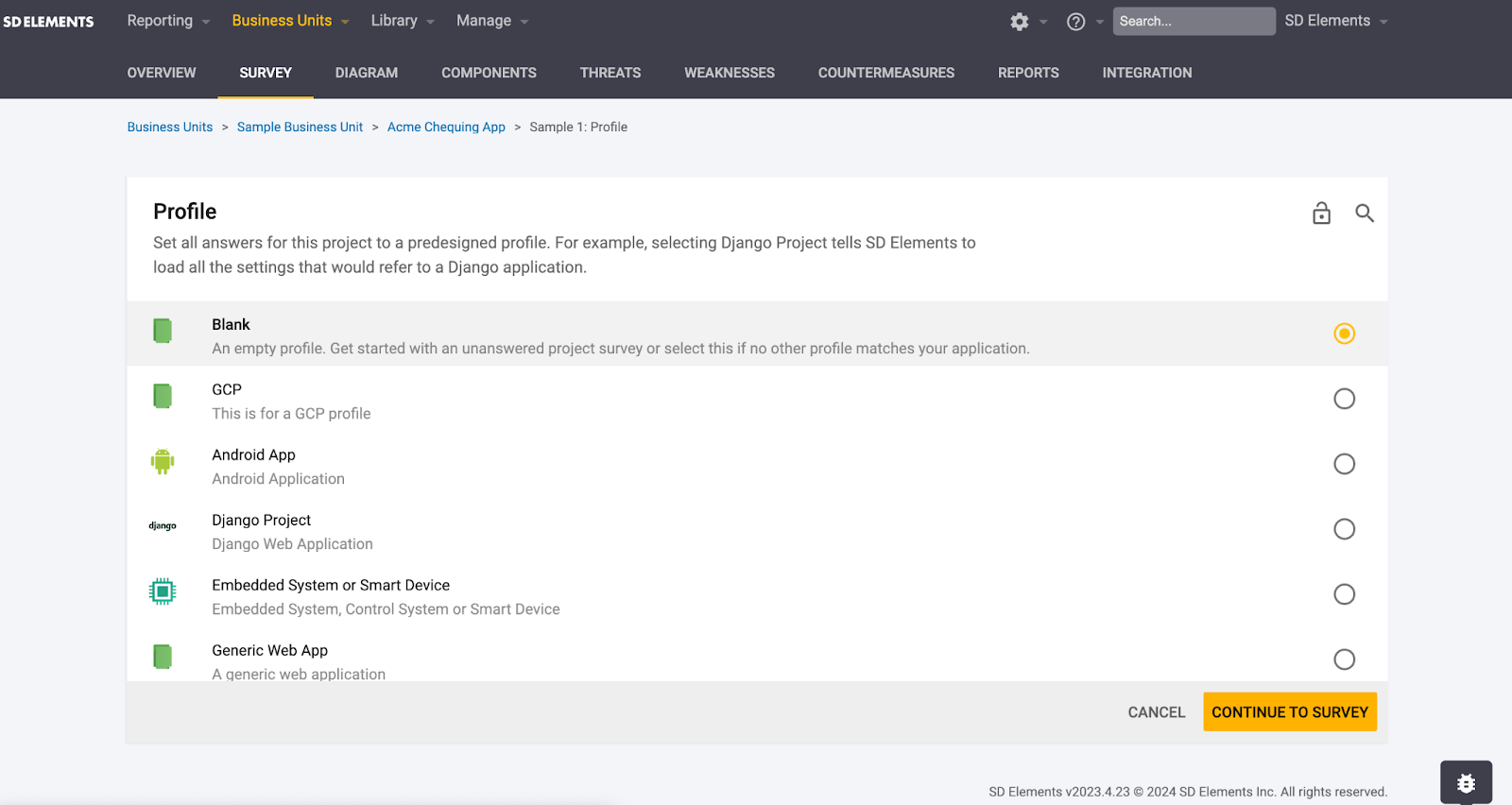Expand the Manage dropdown menu
The image size is (1512, 805).
click(492, 21)
